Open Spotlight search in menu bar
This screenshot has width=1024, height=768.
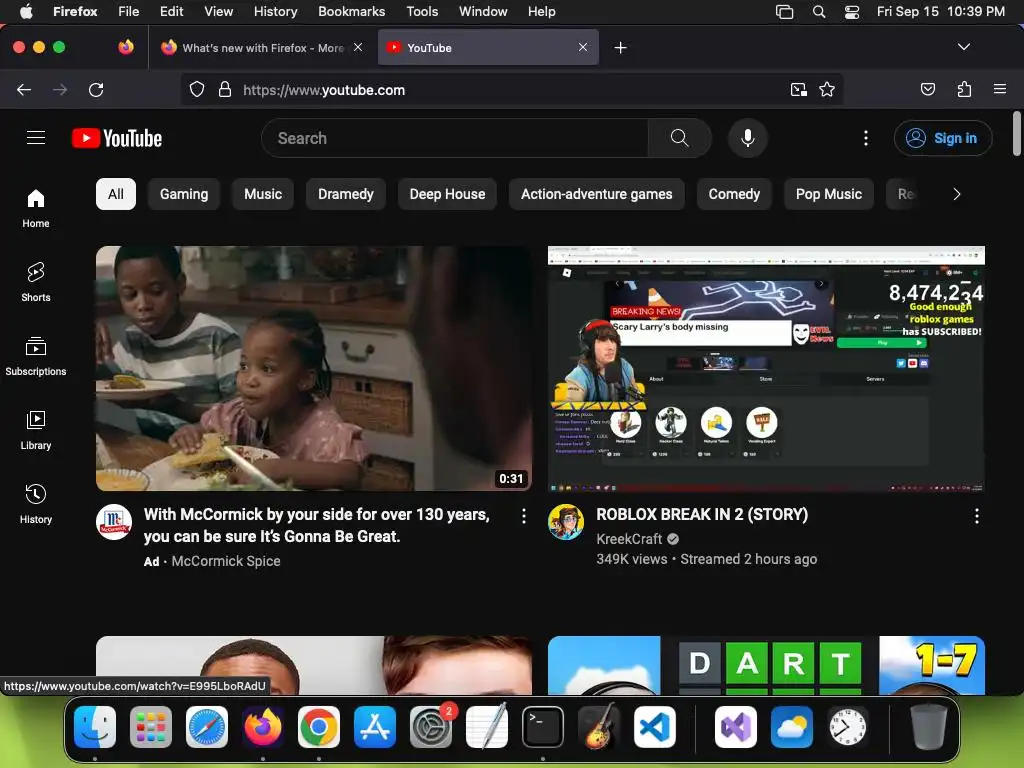(x=818, y=11)
